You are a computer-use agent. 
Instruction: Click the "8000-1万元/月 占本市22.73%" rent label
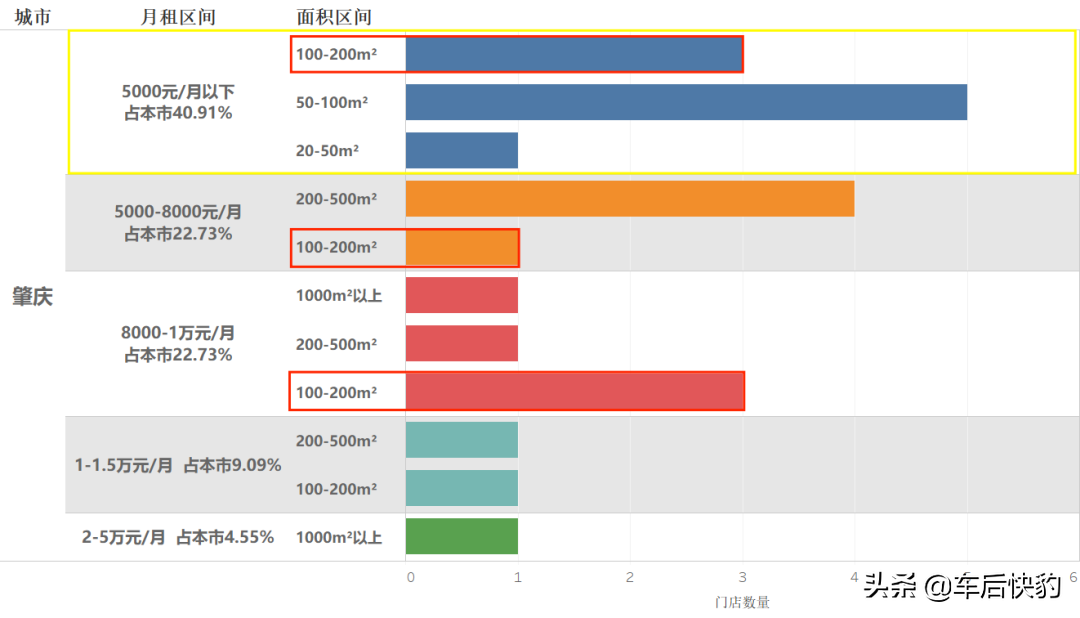pos(178,343)
